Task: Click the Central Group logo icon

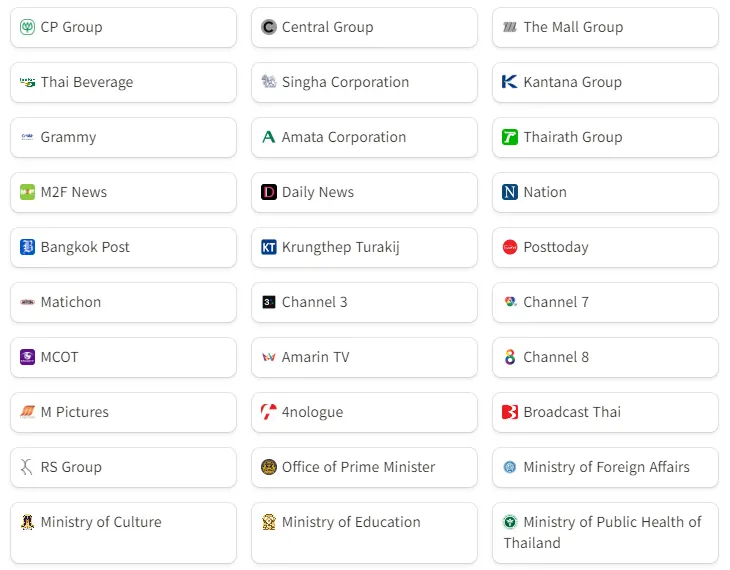Action: (269, 27)
